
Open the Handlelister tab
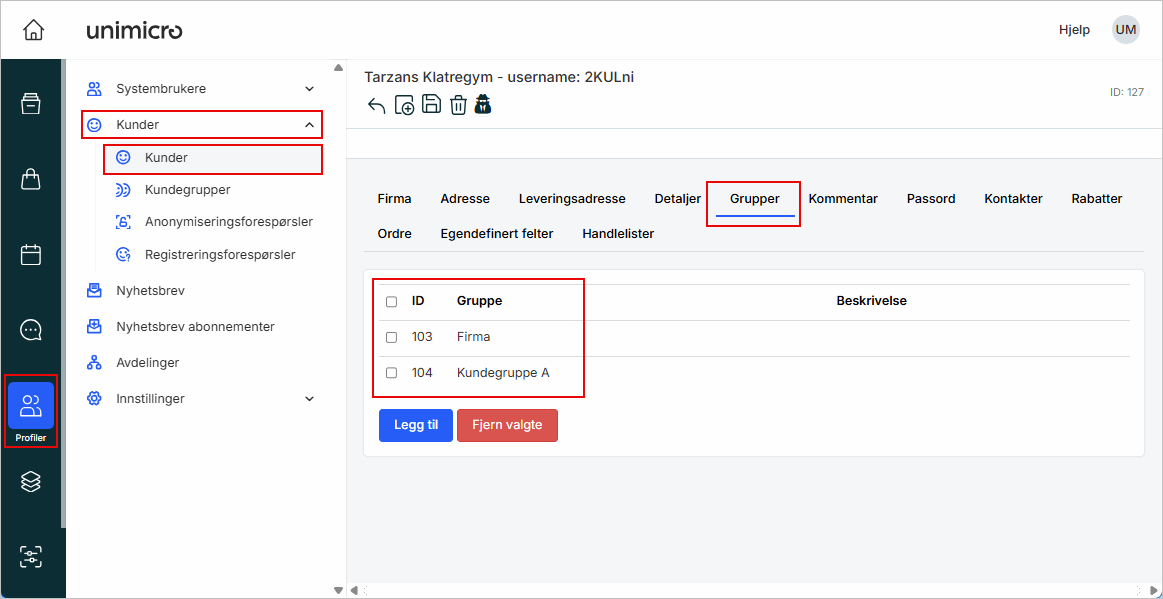[618, 234]
